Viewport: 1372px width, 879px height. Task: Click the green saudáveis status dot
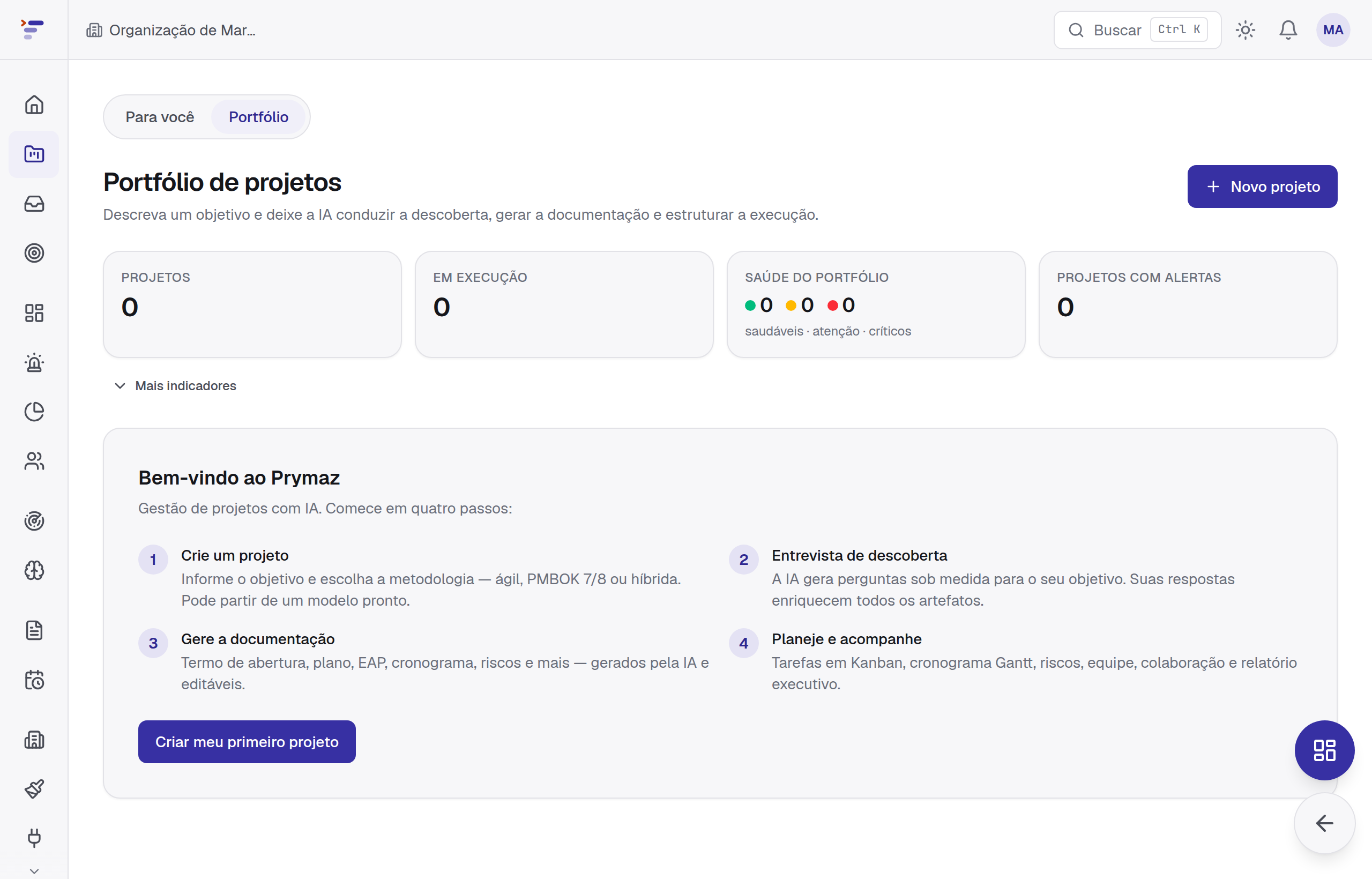tap(750, 306)
